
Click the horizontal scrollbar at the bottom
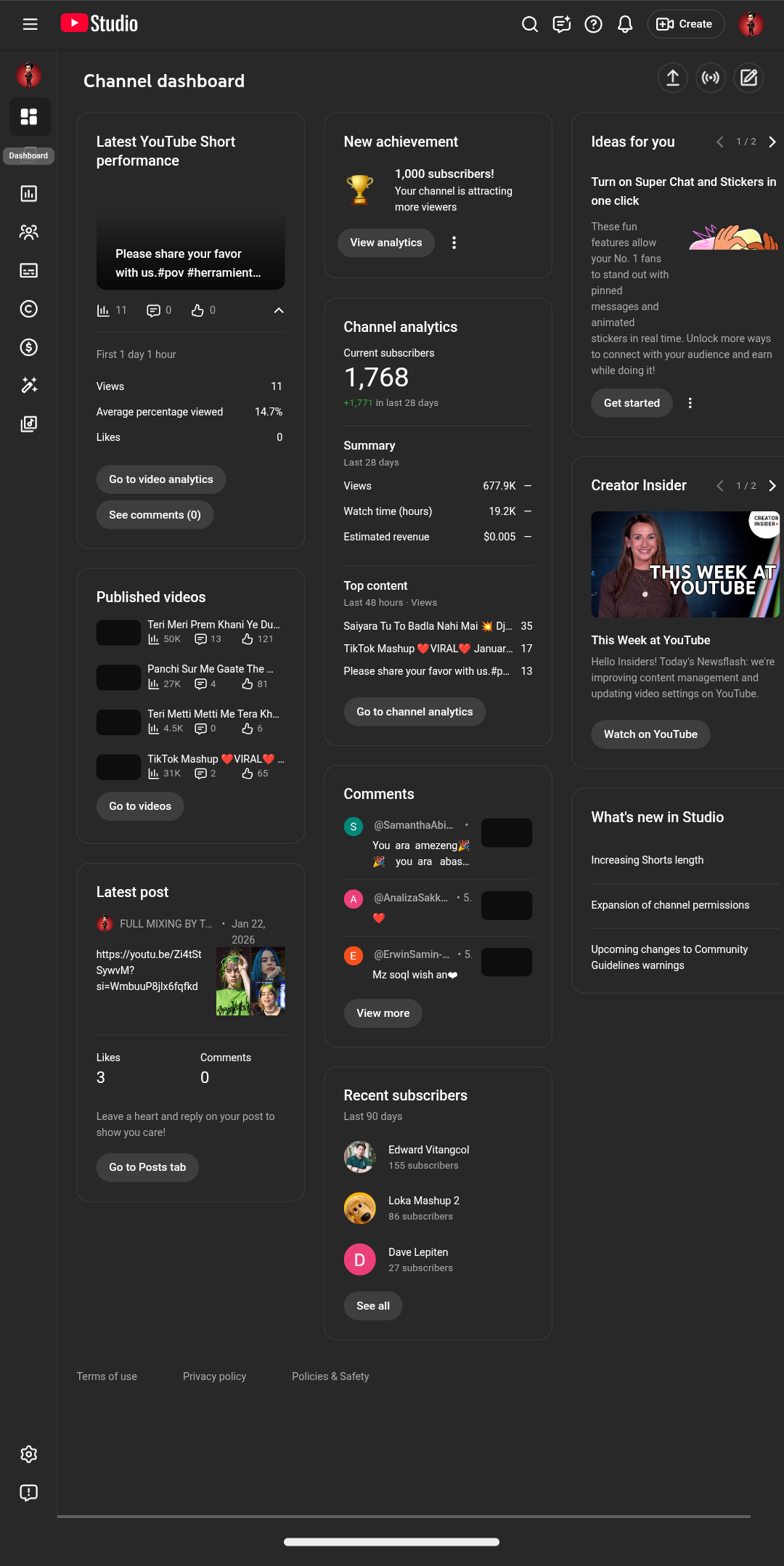point(404,1516)
